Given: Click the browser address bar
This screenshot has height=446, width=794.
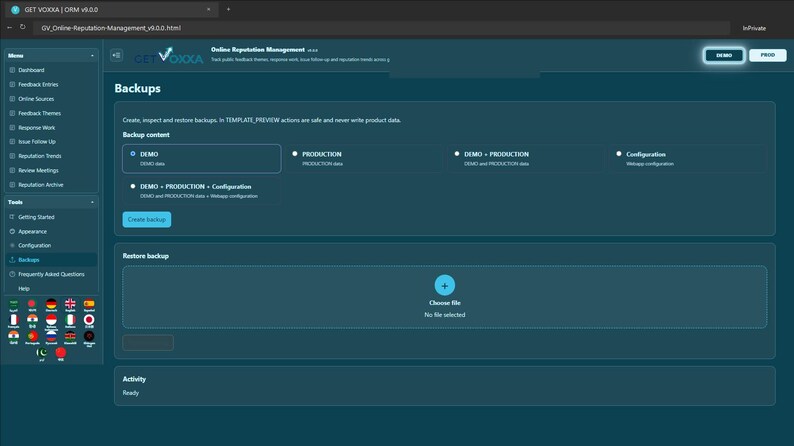Looking at the screenshot, I should [x=382, y=28].
